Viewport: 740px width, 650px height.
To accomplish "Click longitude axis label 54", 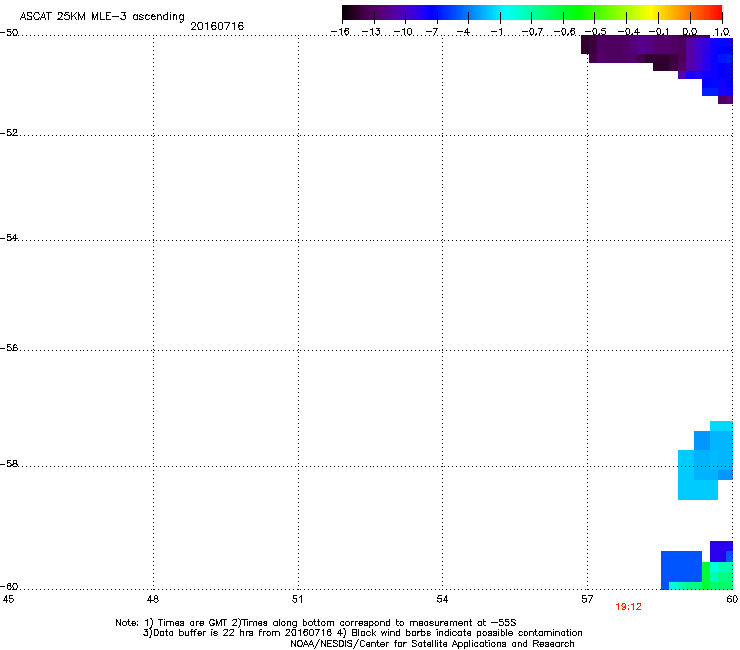I will click(442, 599).
